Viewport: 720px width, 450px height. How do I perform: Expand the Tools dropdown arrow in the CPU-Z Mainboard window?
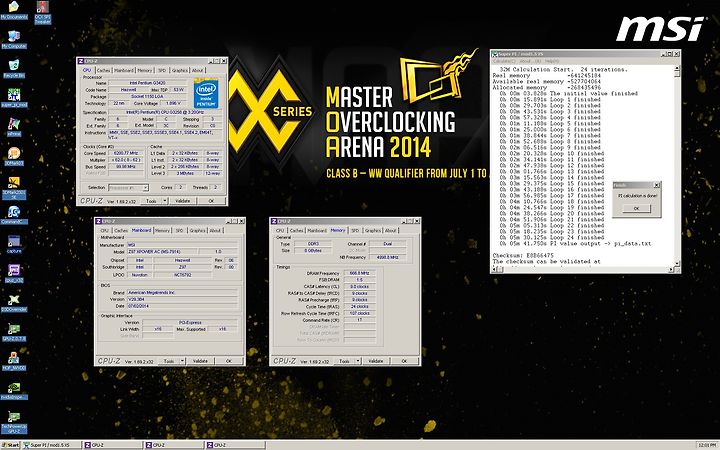point(182,361)
